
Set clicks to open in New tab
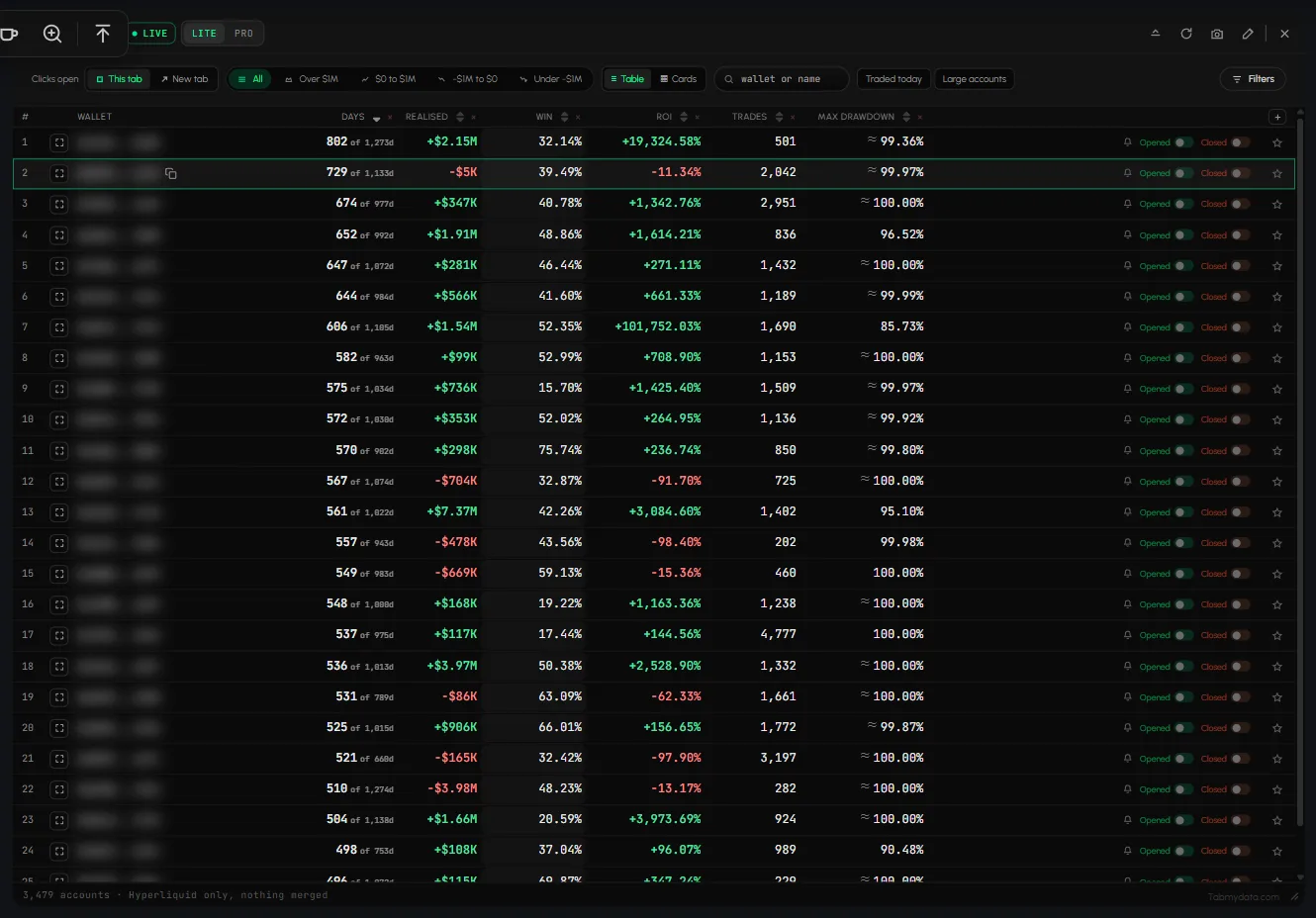[184, 79]
